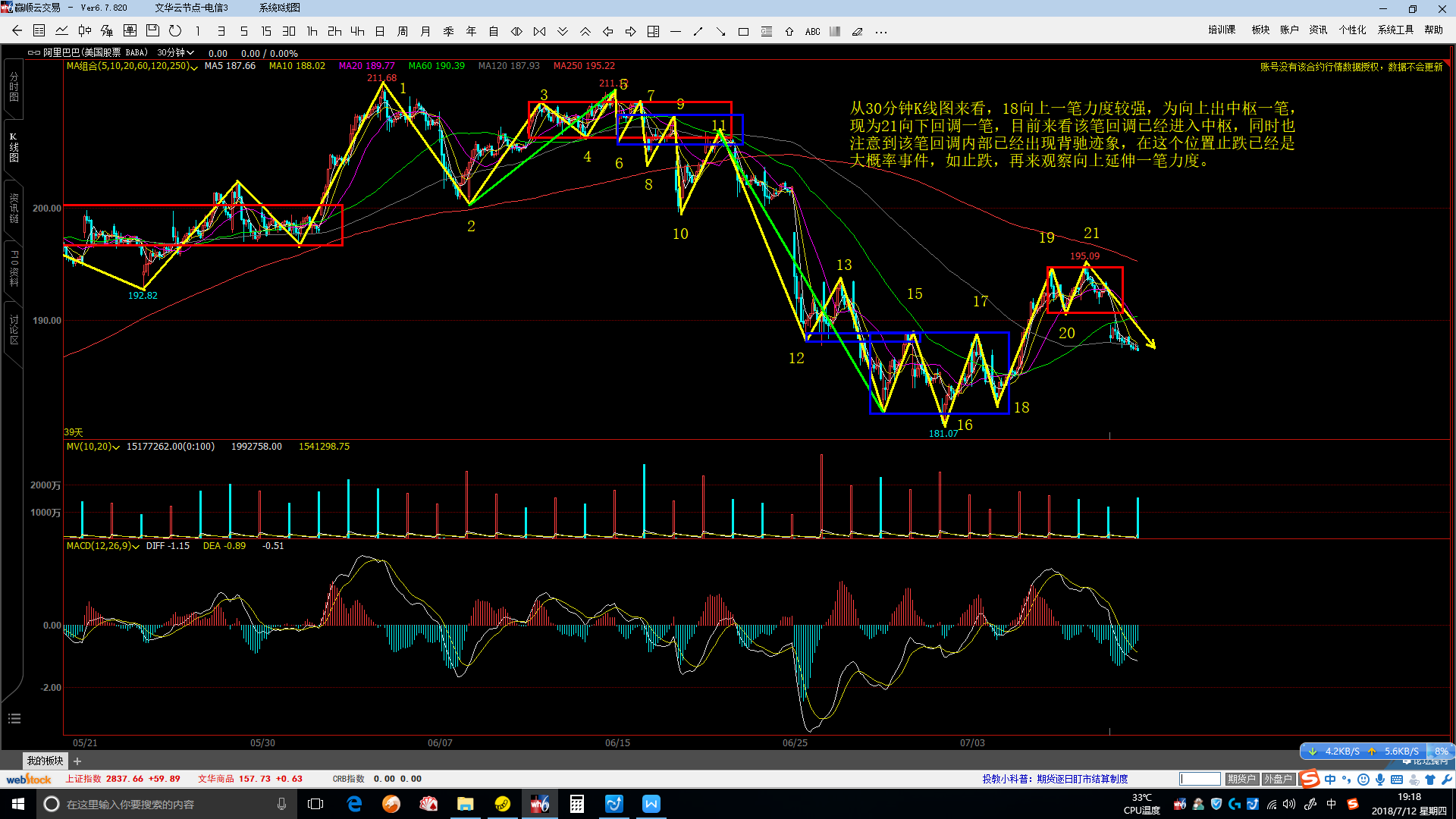Click the Sogou IME microphone icon

1380,780
